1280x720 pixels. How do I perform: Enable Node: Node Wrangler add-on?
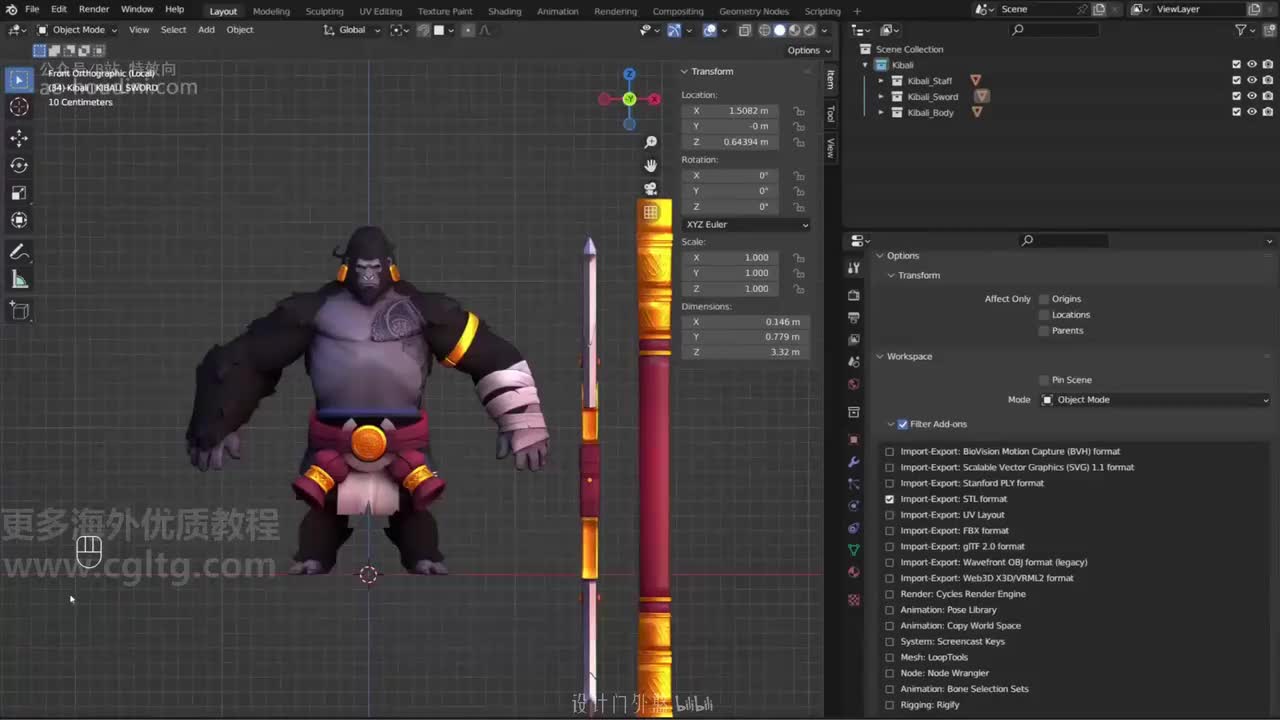tap(890, 673)
